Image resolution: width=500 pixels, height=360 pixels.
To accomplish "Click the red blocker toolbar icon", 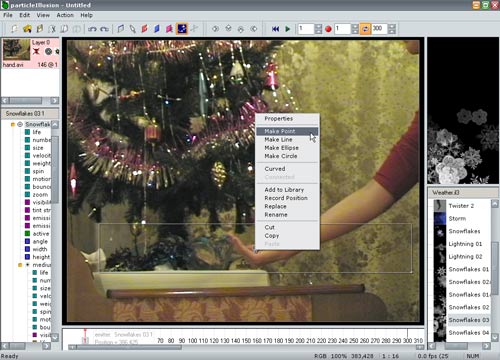I will [145, 29].
